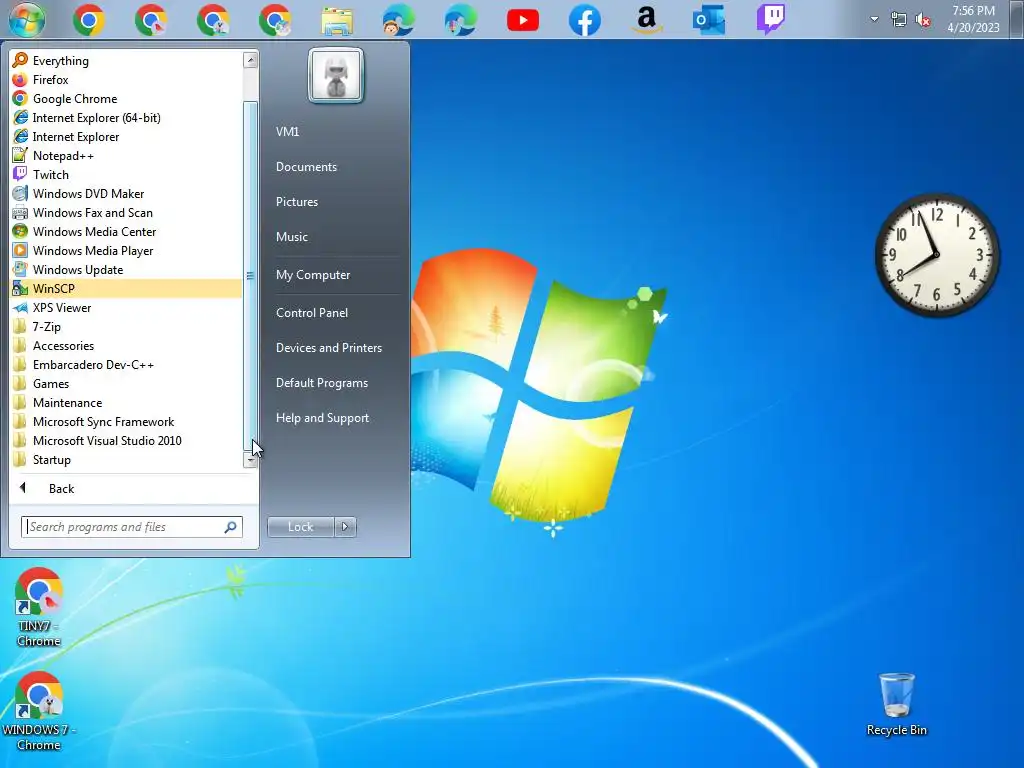
Task: Click the Lock button
Action: point(300,527)
